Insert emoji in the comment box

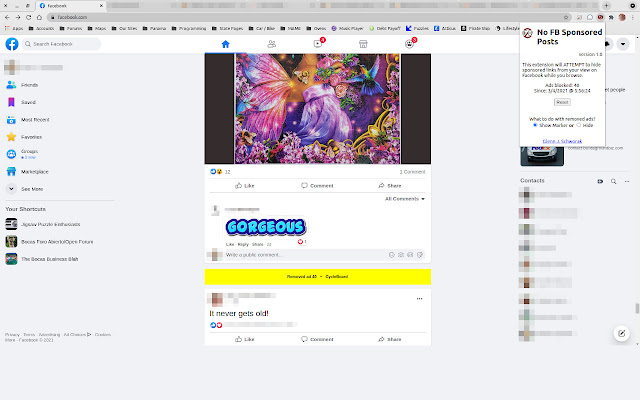tap(391, 255)
